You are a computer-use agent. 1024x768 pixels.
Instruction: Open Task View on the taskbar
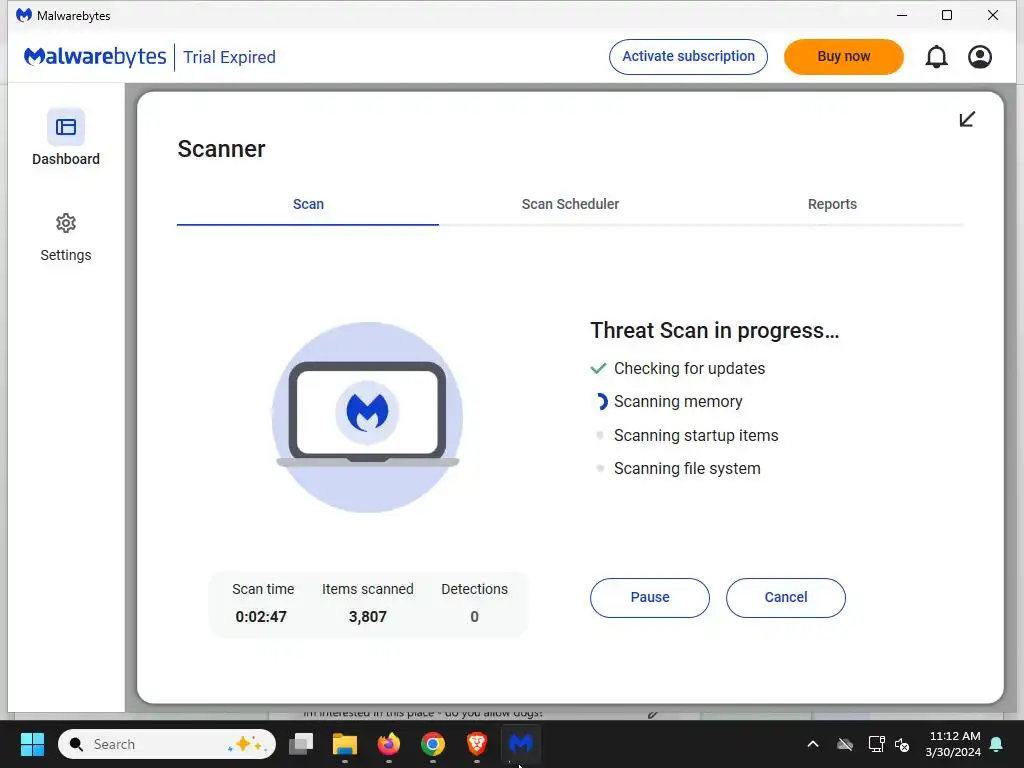[301, 744]
